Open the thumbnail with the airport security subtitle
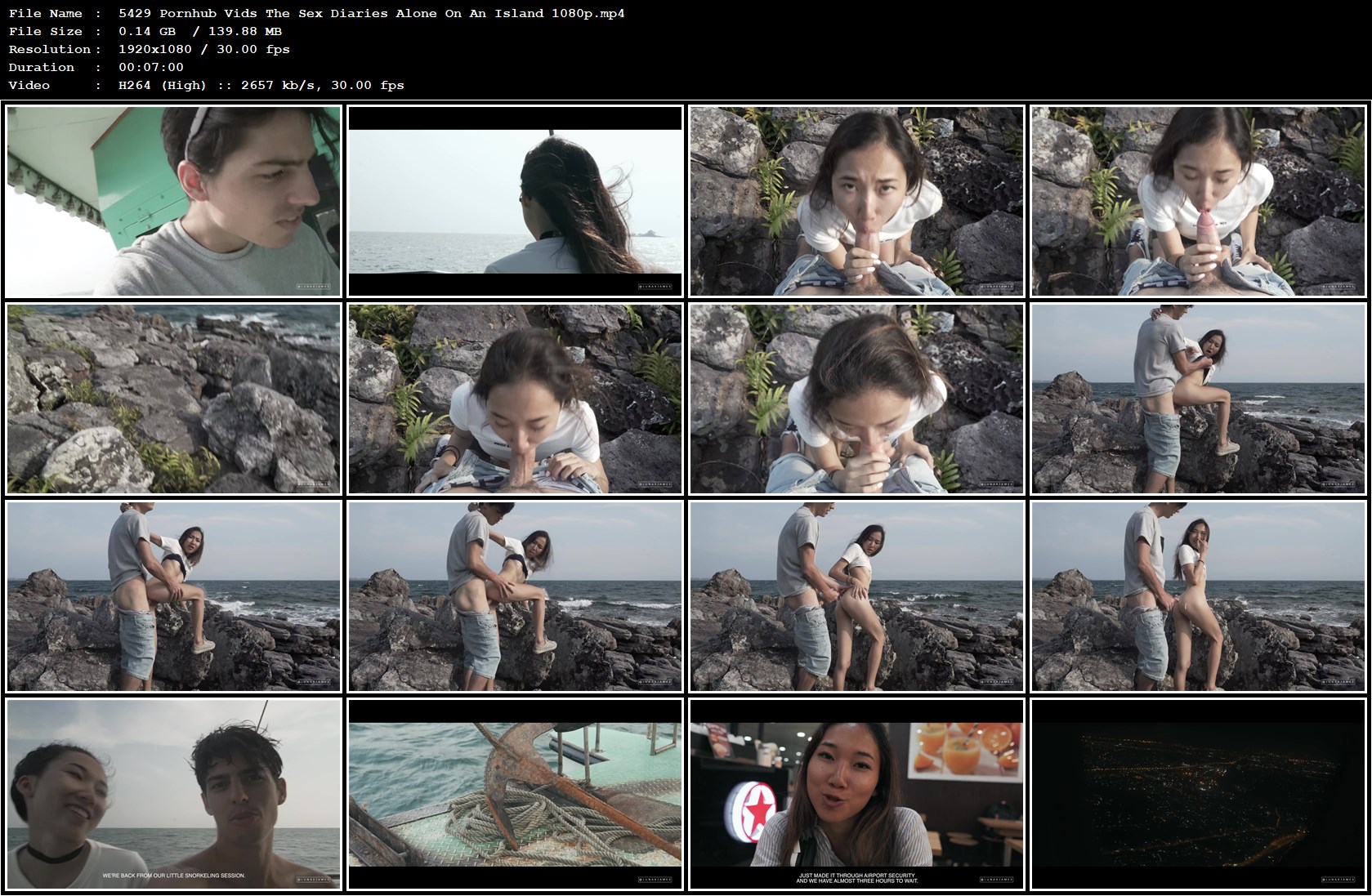Viewport: 1372px width, 896px height. pos(856,795)
